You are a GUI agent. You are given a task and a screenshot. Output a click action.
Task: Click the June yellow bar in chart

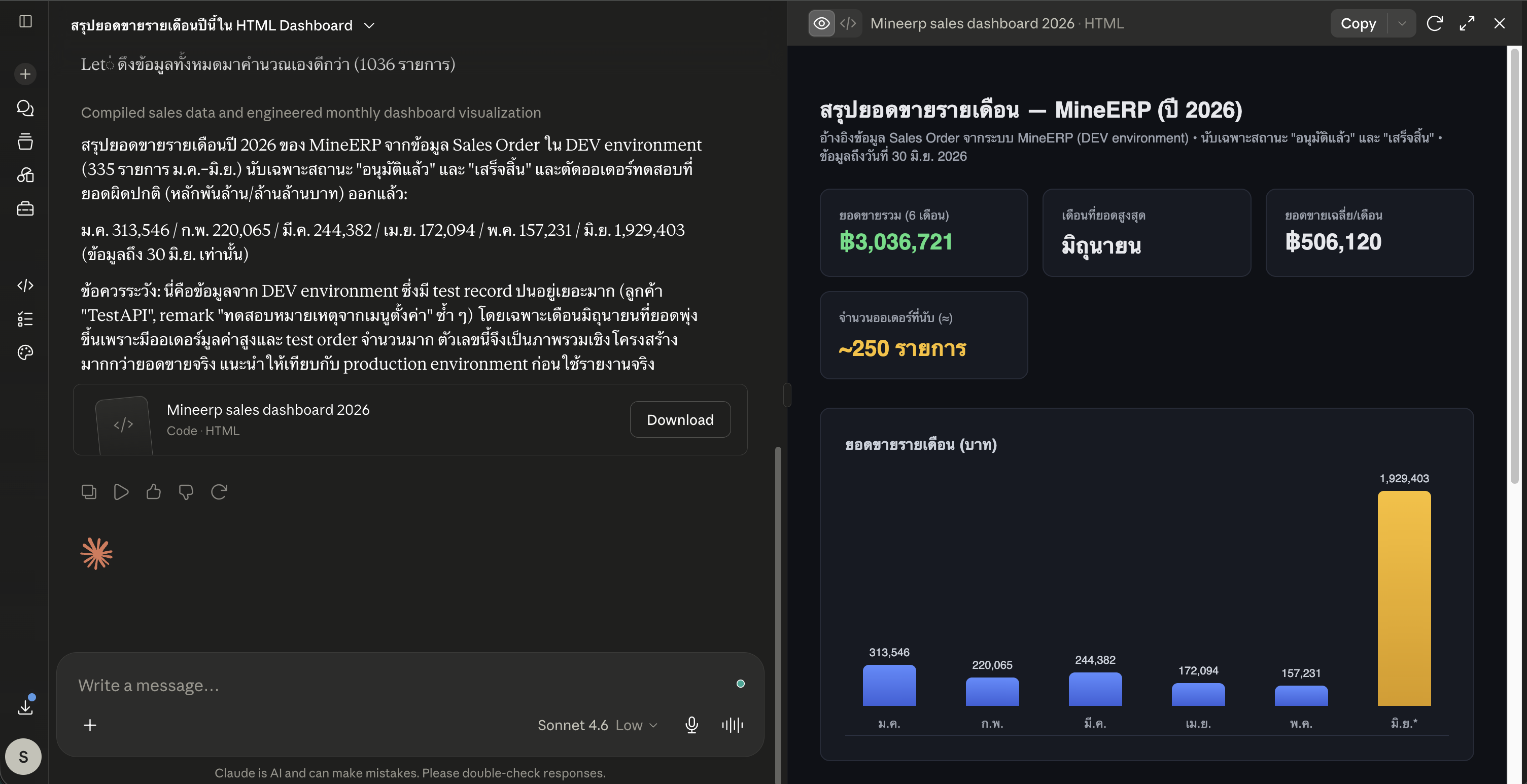tap(1404, 598)
